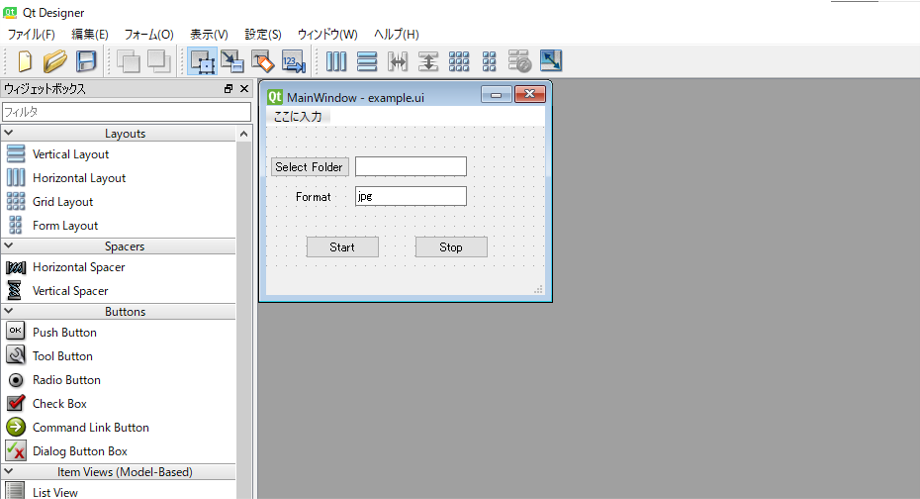Screen dimensions: 920x499
Task: Click the empty folder path field
Action: point(411,166)
